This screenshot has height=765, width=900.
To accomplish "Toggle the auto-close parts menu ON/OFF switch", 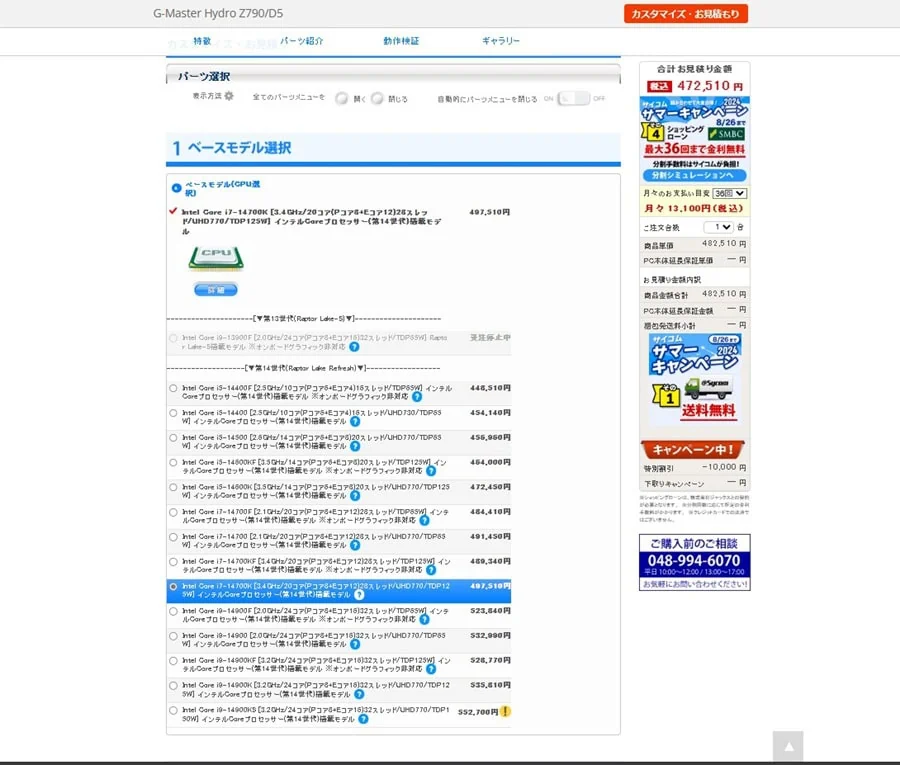I will coord(573,98).
